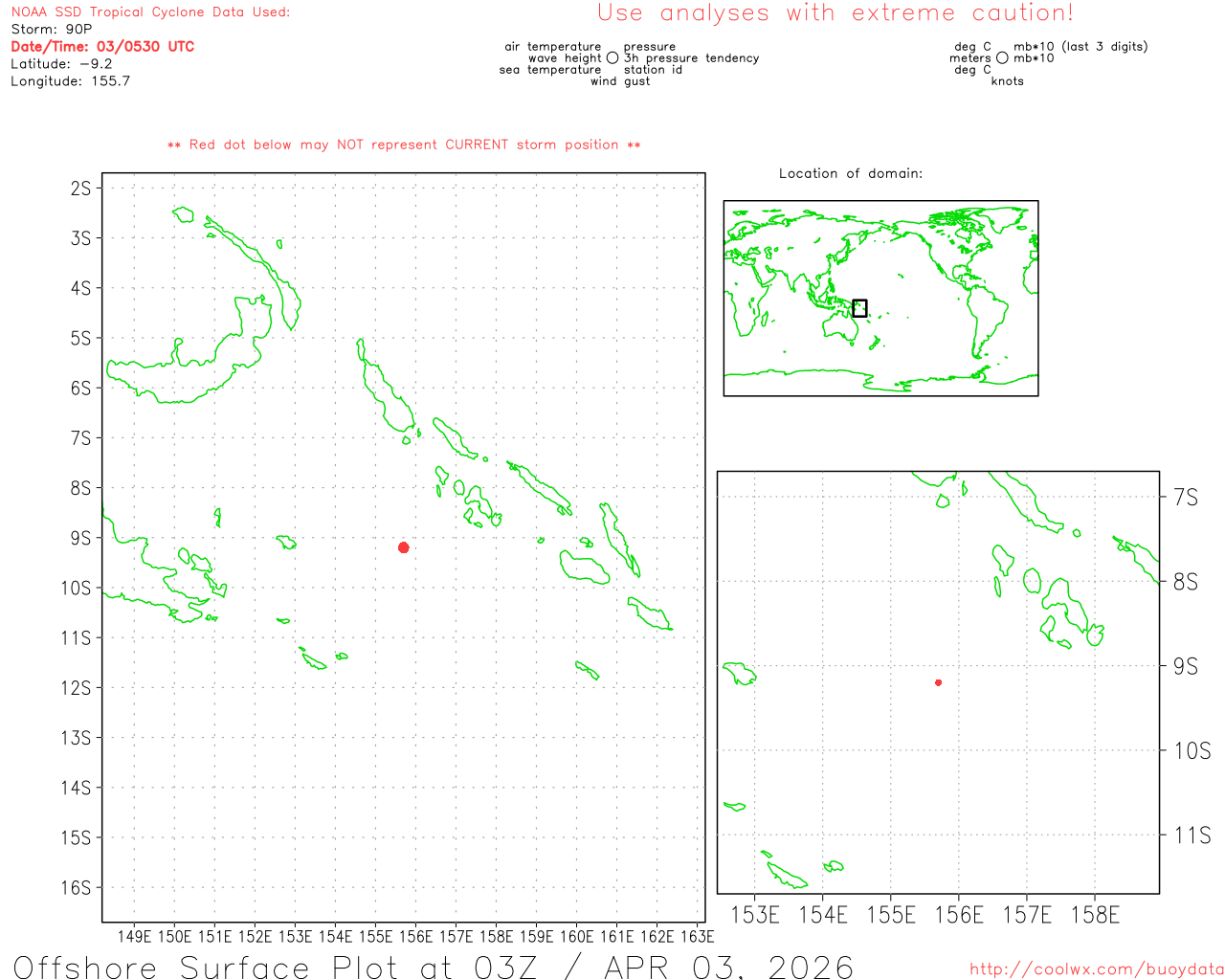Open the coolwx.com/buoydata link
Viewport: 1225px width, 980px height.
click(x=1096, y=969)
